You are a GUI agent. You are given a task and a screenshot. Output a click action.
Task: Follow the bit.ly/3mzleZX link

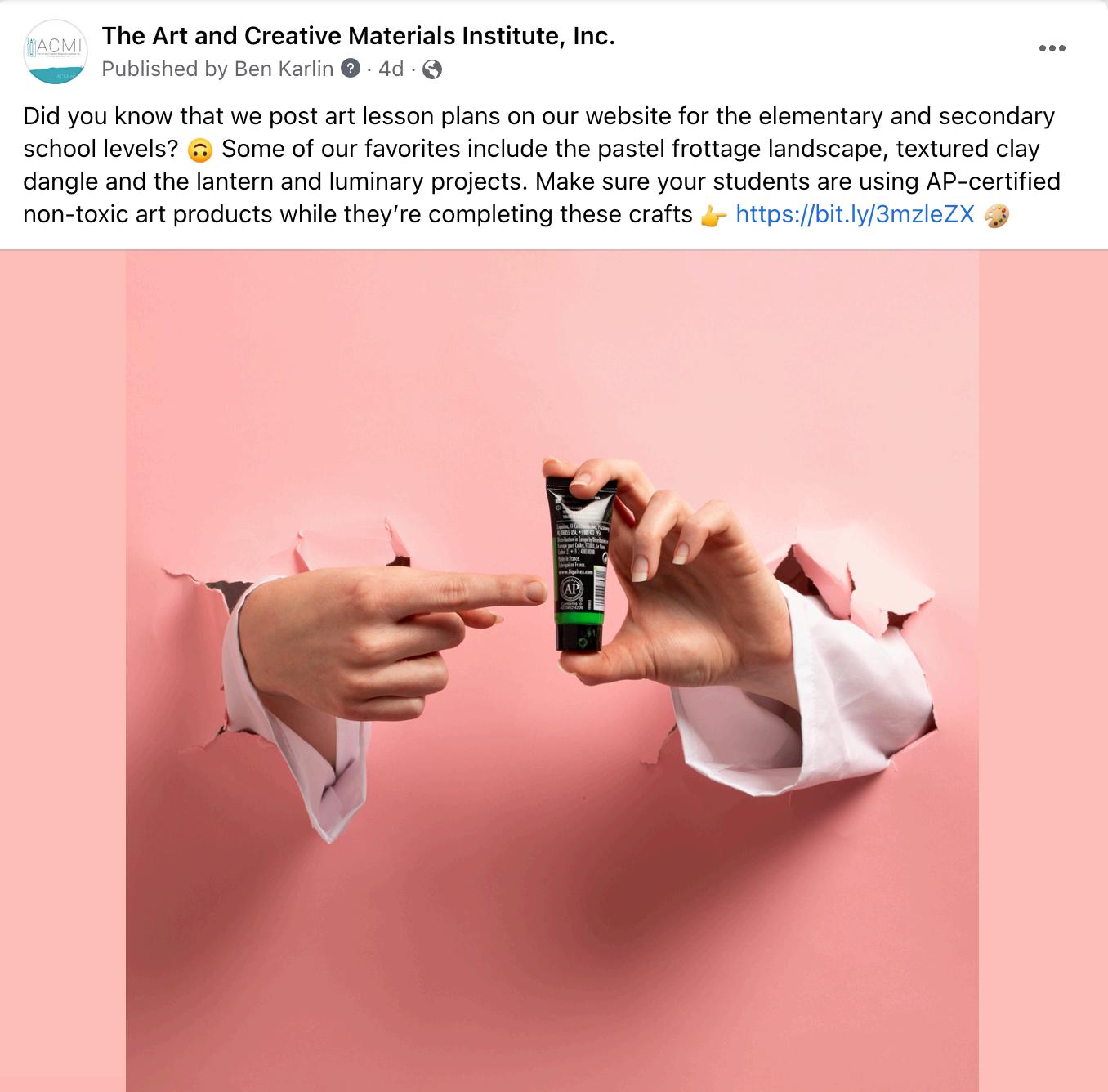(x=855, y=214)
